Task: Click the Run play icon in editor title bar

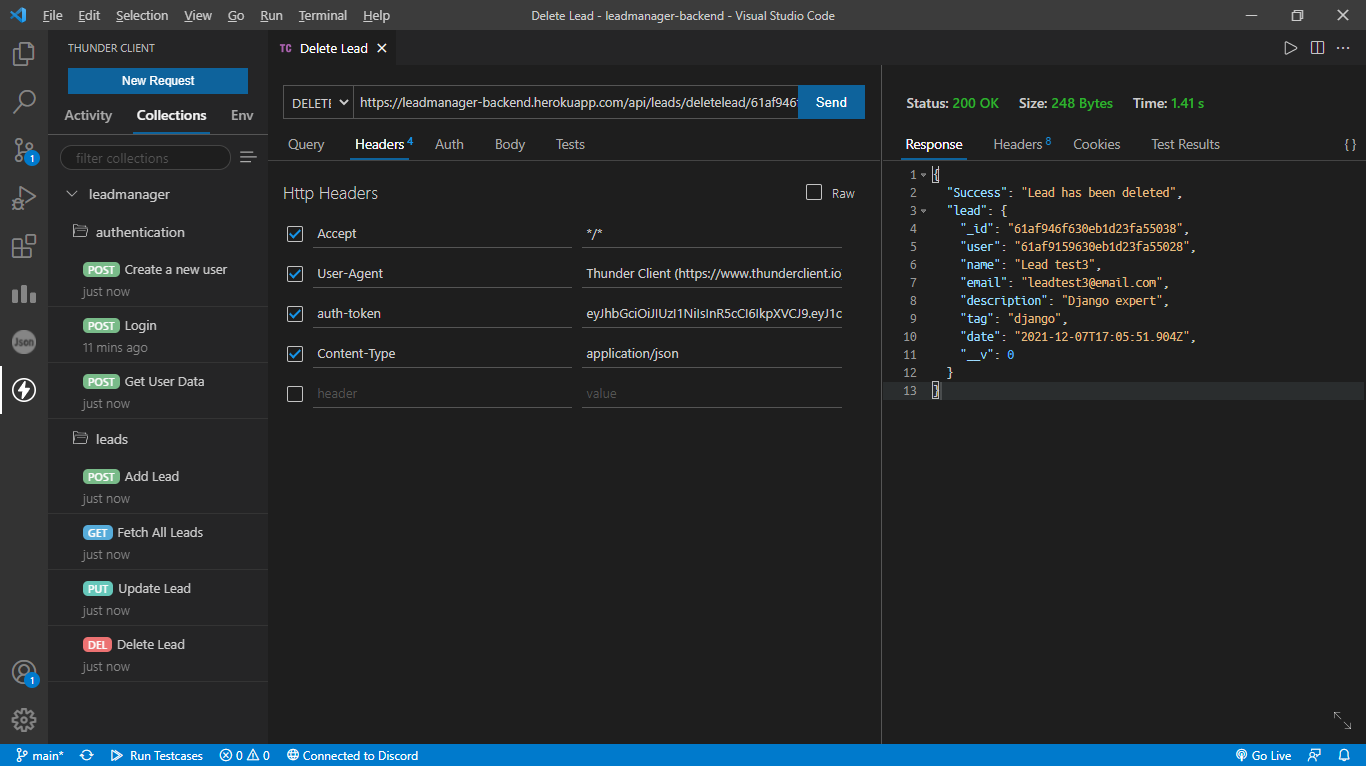Action: (x=1291, y=48)
